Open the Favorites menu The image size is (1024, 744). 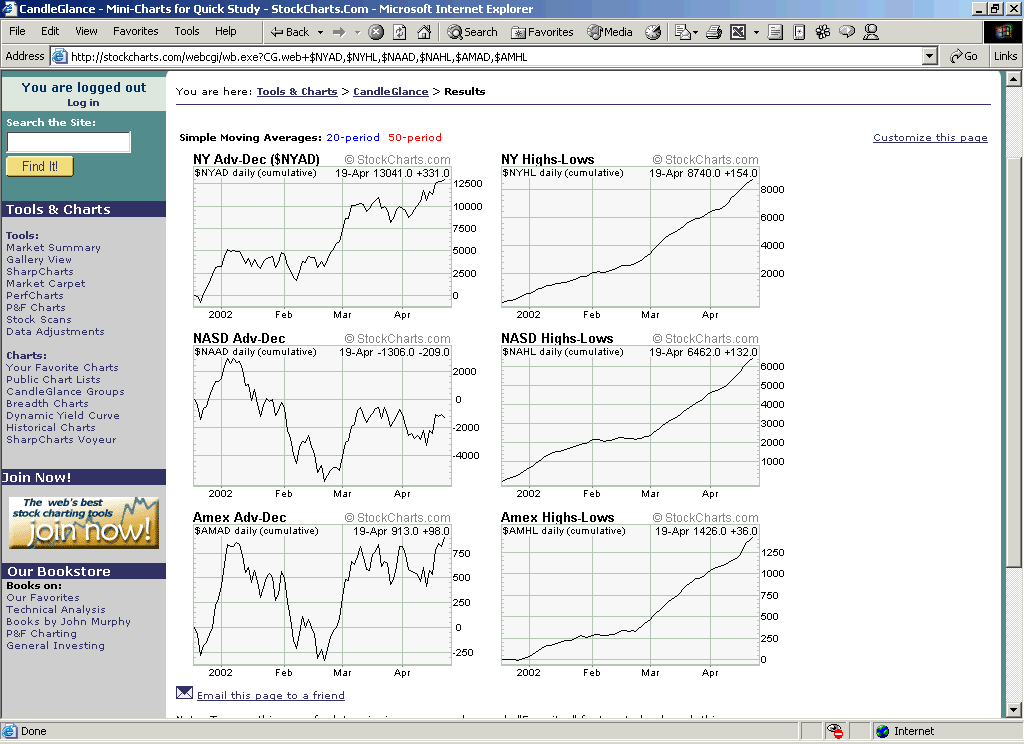pos(135,31)
